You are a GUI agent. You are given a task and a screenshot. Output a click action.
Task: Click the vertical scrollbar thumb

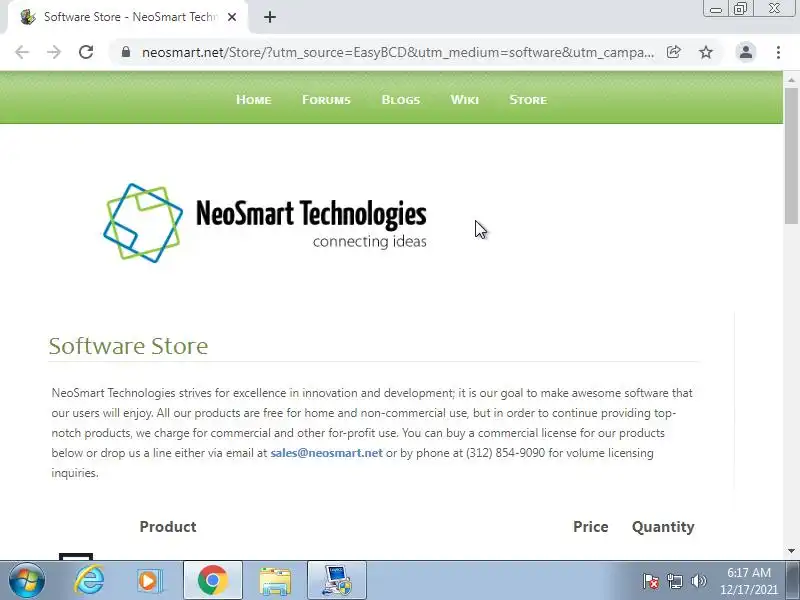tap(791, 156)
